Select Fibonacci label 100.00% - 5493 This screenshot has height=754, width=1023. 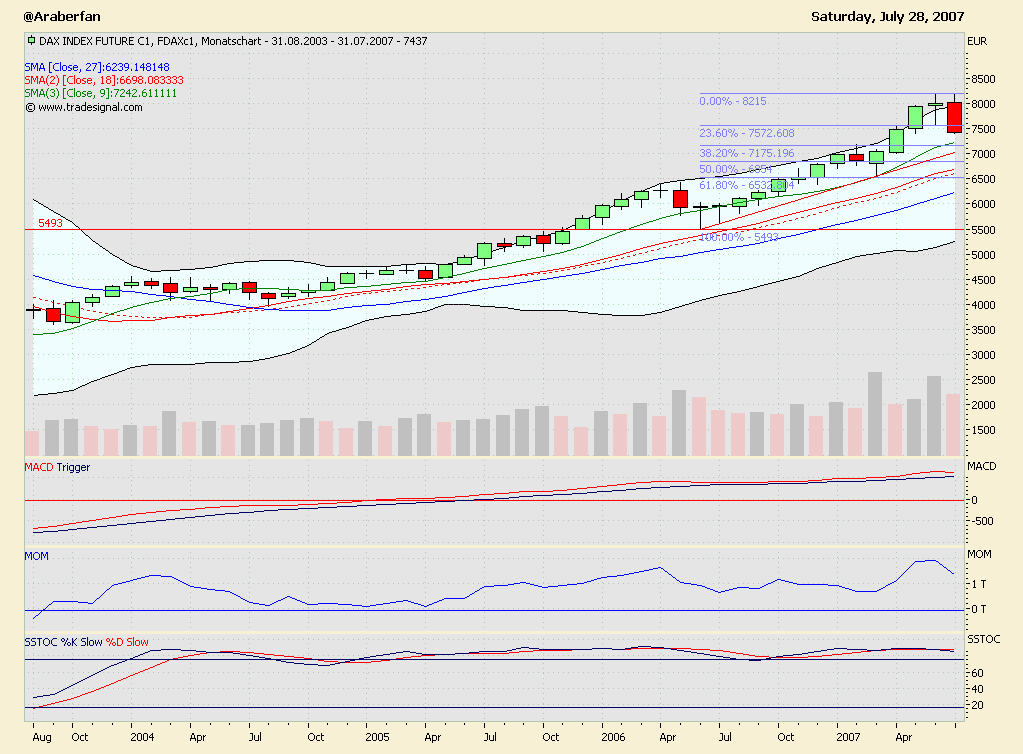pos(739,237)
